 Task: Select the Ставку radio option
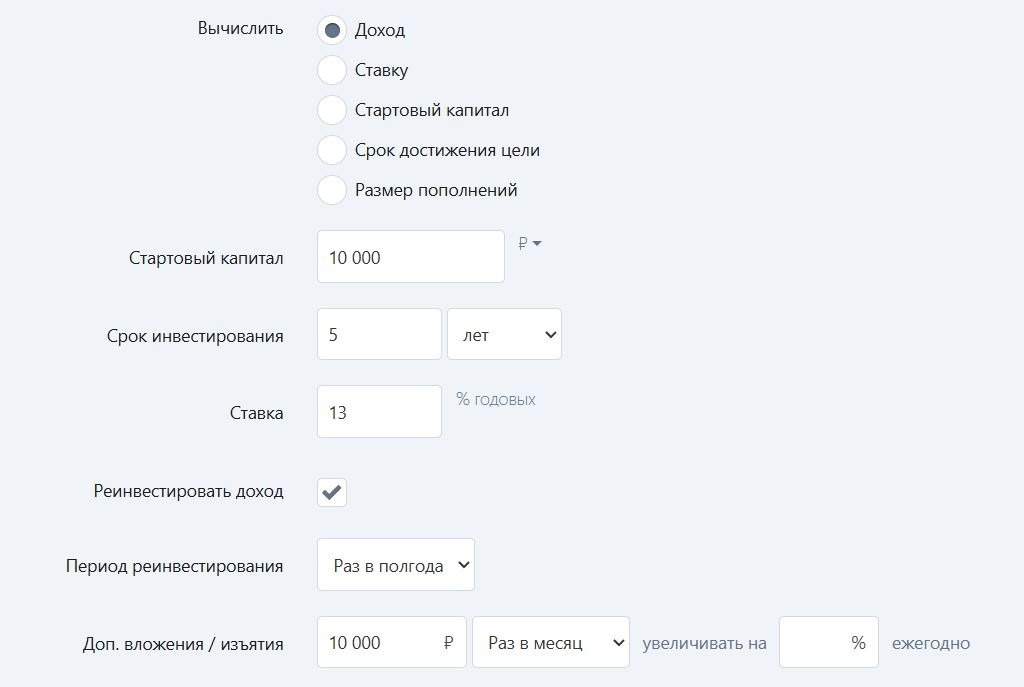[332, 70]
